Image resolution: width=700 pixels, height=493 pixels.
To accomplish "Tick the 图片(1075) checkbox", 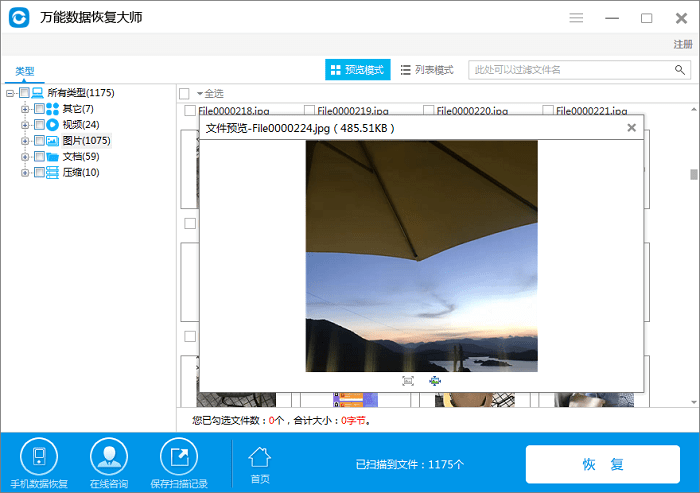I will coord(39,141).
